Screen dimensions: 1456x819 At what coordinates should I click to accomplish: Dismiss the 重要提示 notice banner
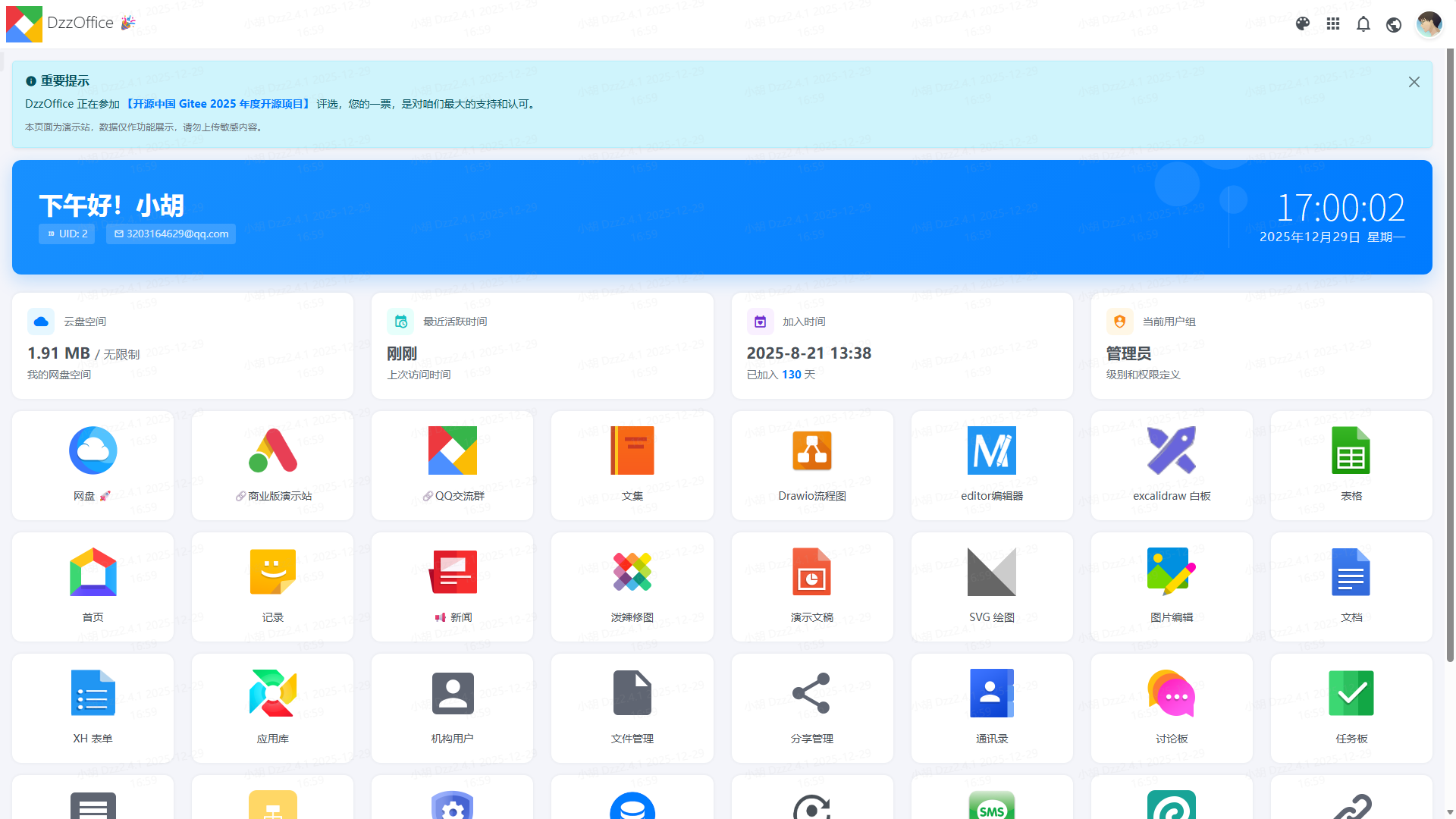[1414, 82]
